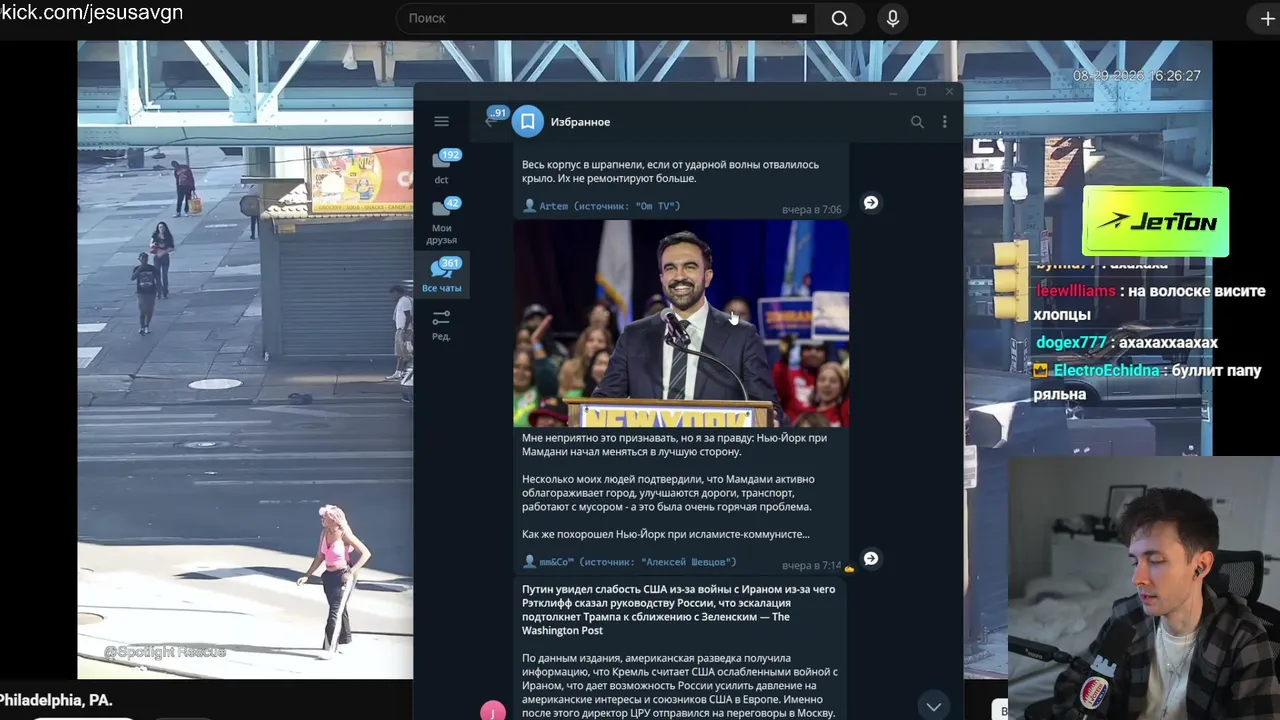This screenshot has width=1280, height=720.
Task: Click the JetTon sponsor banner
Action: 1156,222
